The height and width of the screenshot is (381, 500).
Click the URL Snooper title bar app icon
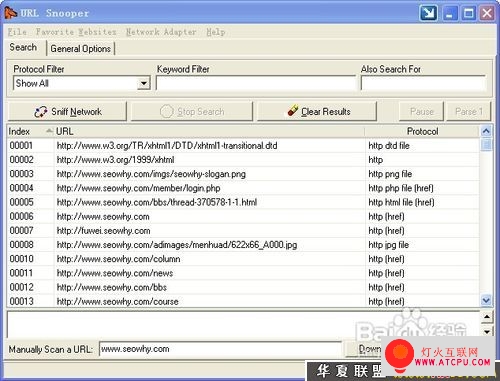pyautogui.click(x=11, y=13)
